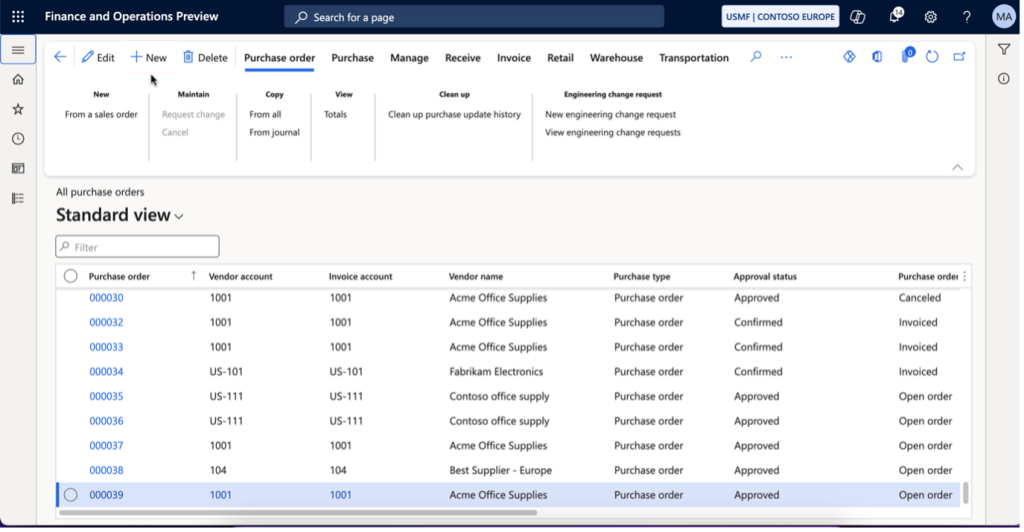Create a New purchase order
Viewport: 1024px width, 532px height.
pos(148,57)
